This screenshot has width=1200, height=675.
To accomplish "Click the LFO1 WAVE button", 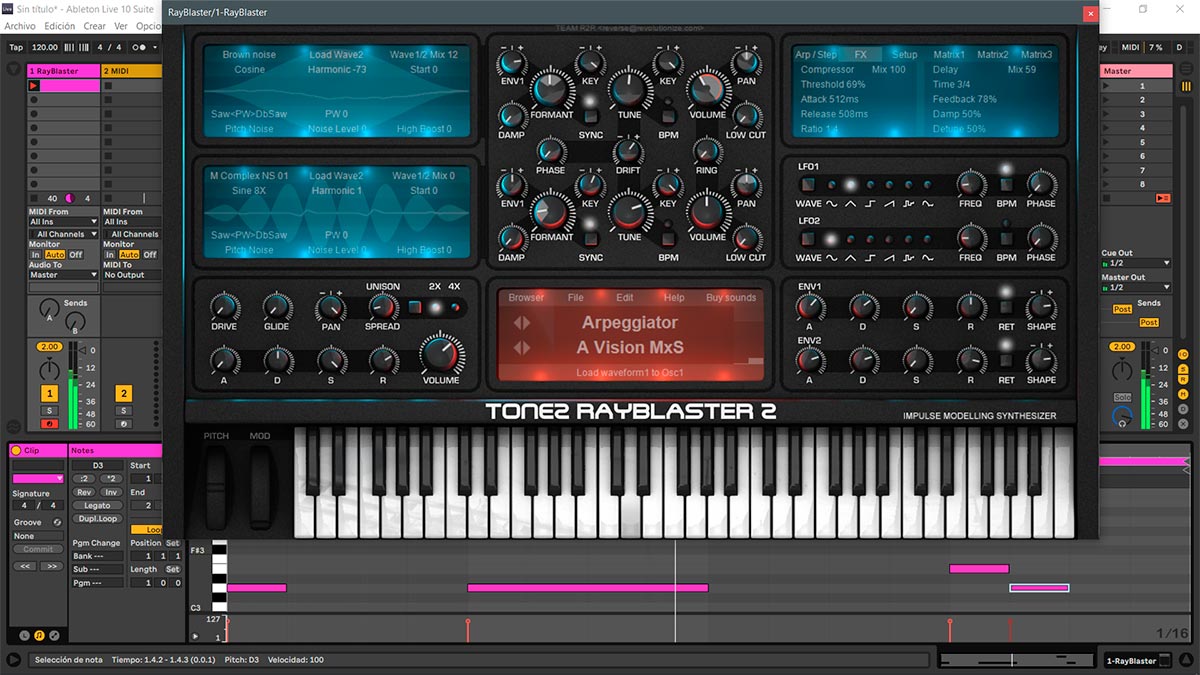I will 808,185.
